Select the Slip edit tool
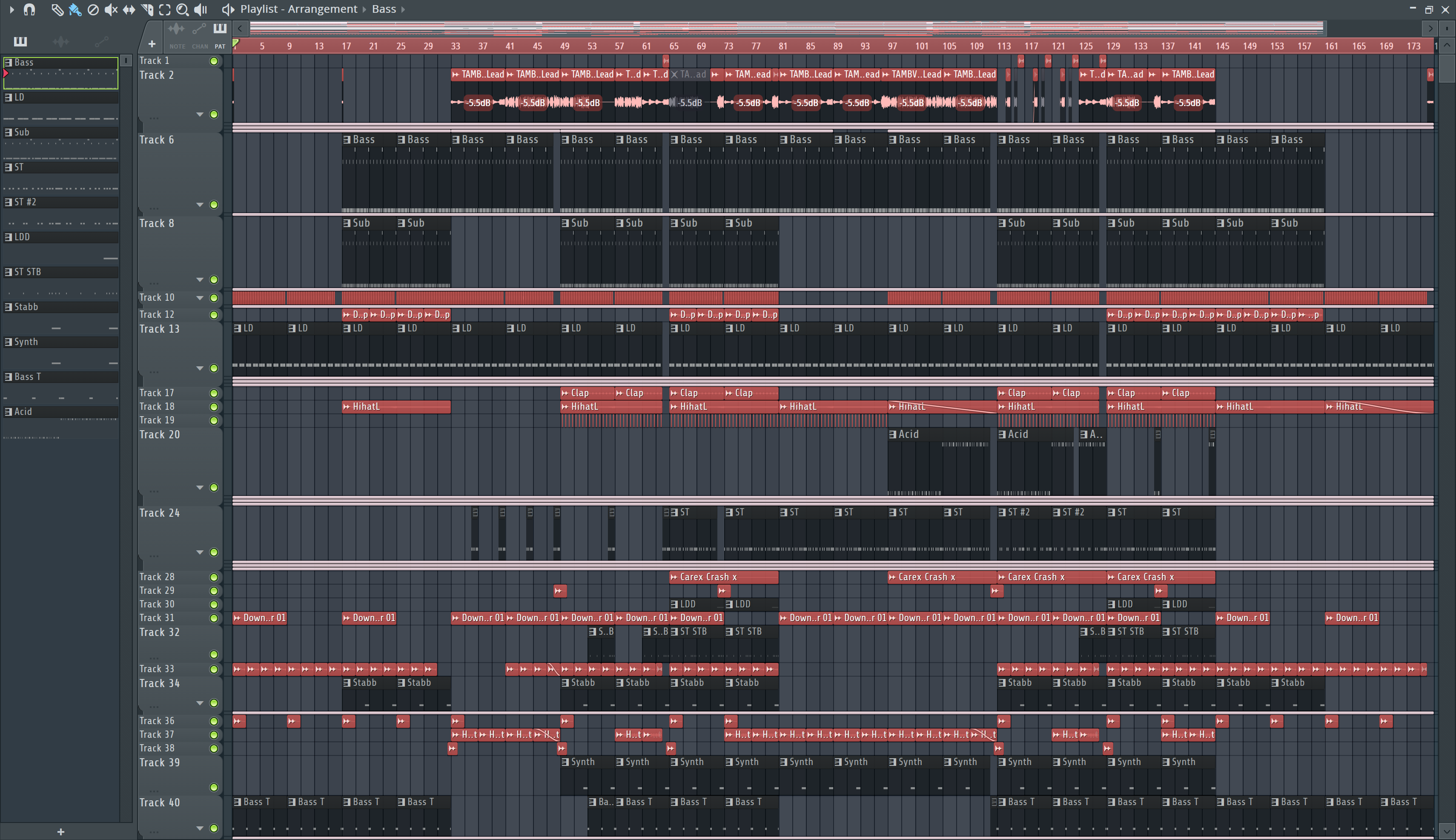 [129, 9]
